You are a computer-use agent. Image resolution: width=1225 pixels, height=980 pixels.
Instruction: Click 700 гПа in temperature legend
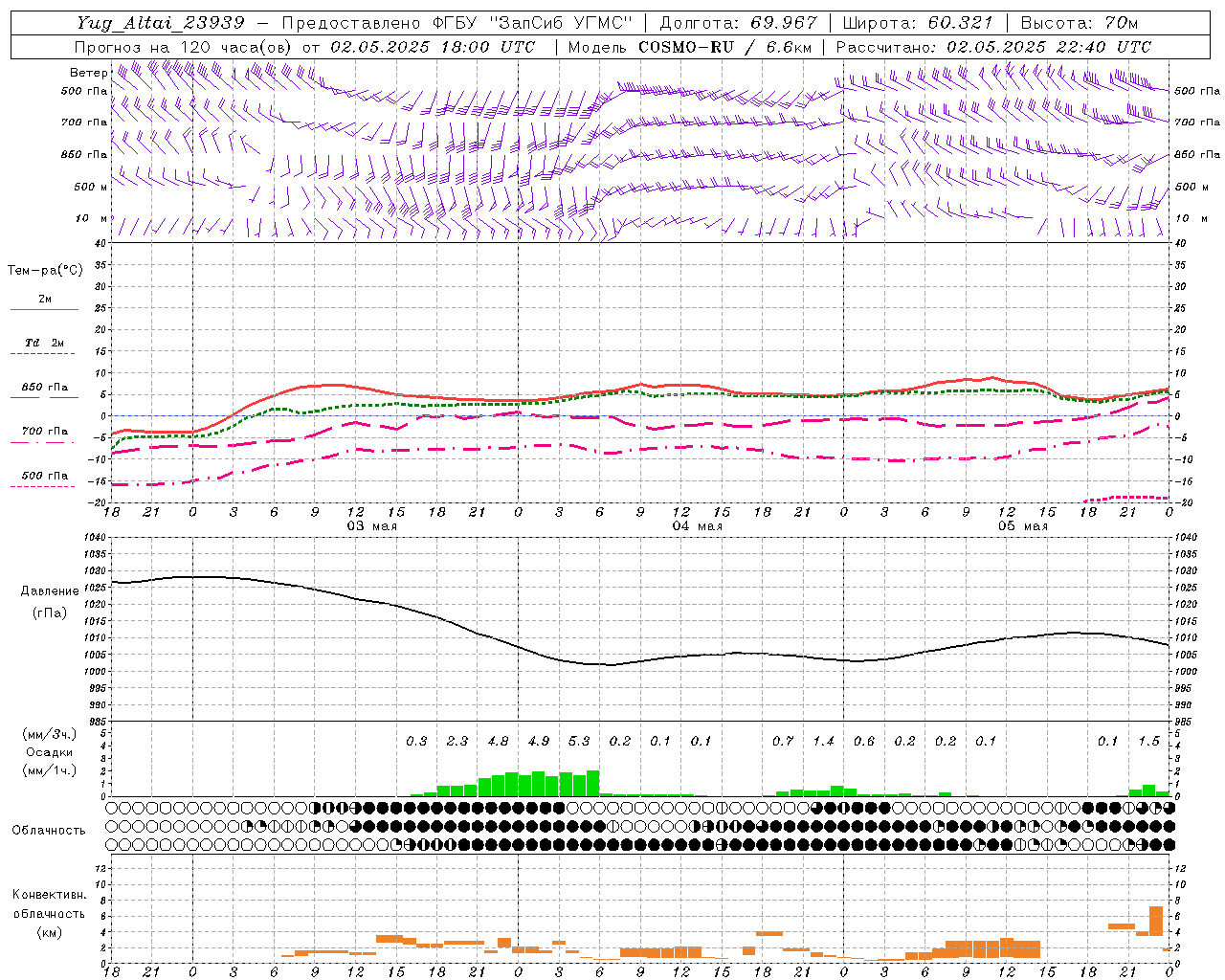45,432
